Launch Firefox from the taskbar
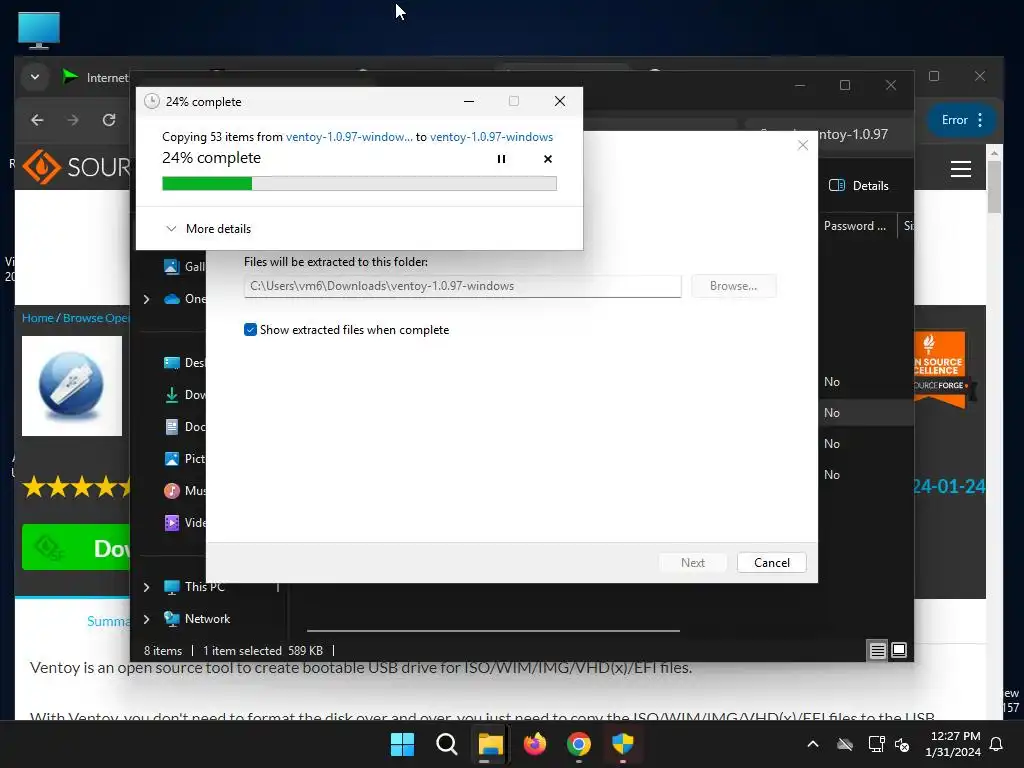The height and width of the screenshot is (768, 1024). (535, 744)
